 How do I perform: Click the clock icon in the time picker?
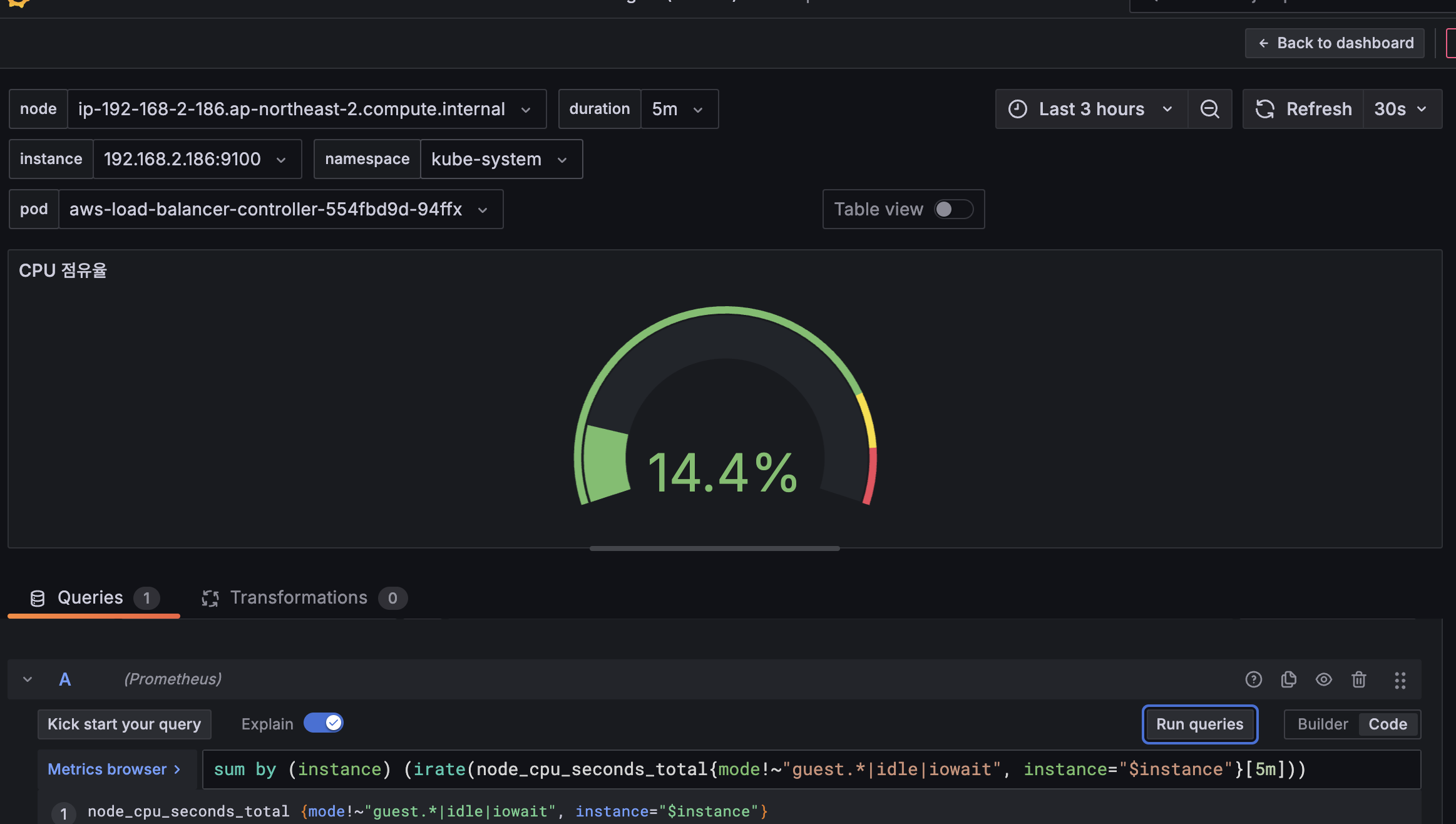point(1018,109)
